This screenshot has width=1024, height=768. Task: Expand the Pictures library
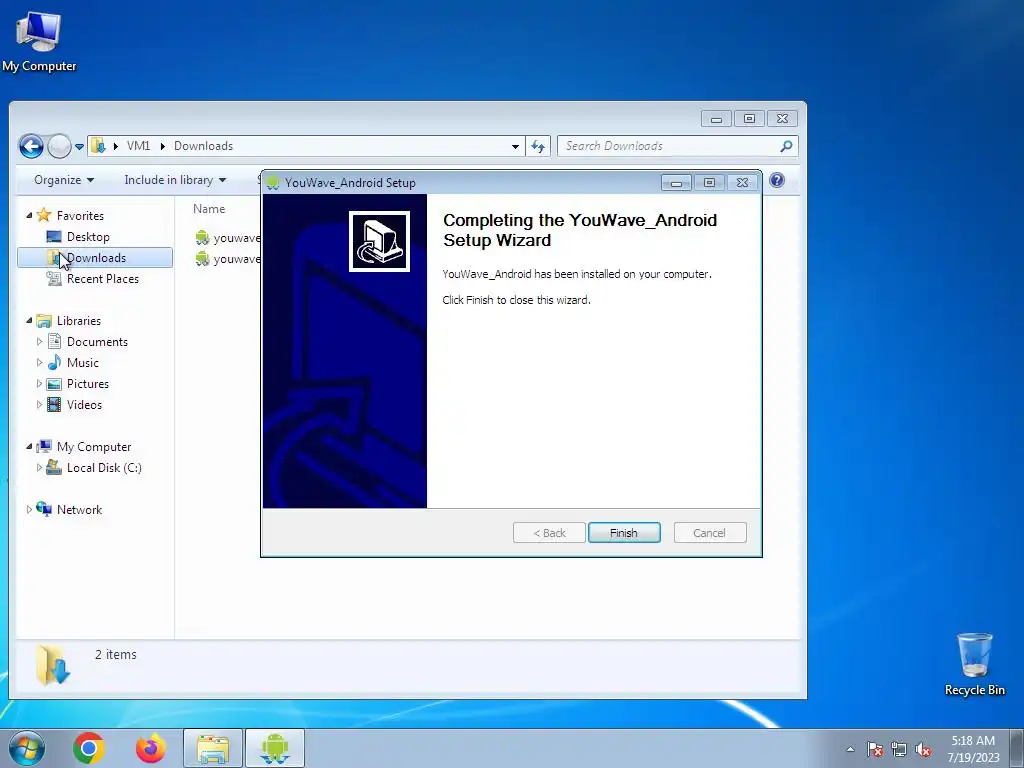pyautogui.click(x=39, y=383)
